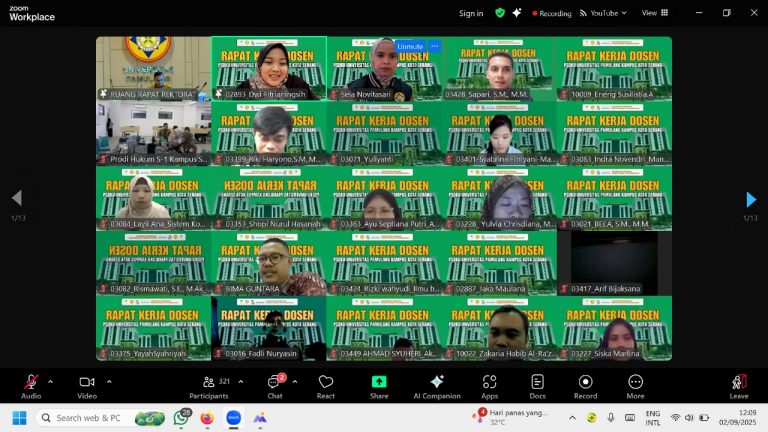768x432 pixels.
Task: Go to next gallery page with right arrow
Action: pos(751,199)
